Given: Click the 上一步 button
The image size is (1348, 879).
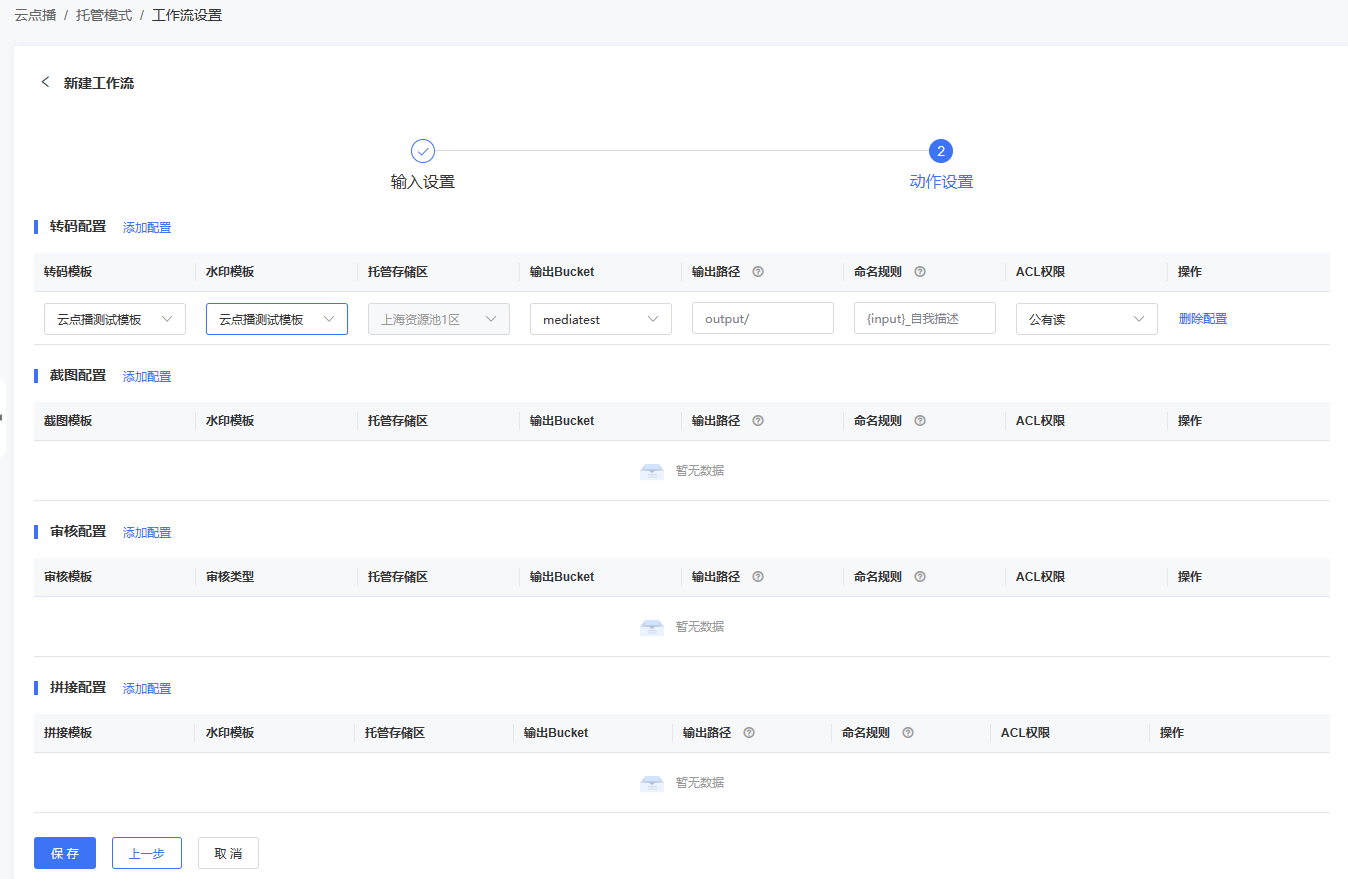Looking at the screenshot, I should (x=147, y=853).
